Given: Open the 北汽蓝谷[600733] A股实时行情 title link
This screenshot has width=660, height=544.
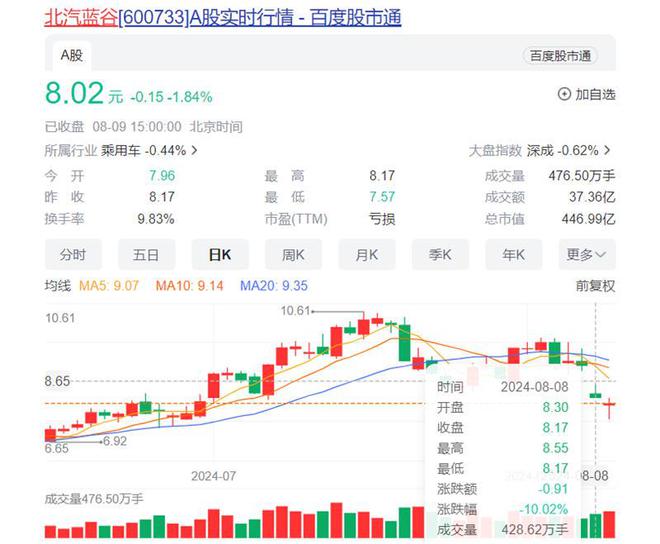Looking at the screenshot, I should (223, 18).
